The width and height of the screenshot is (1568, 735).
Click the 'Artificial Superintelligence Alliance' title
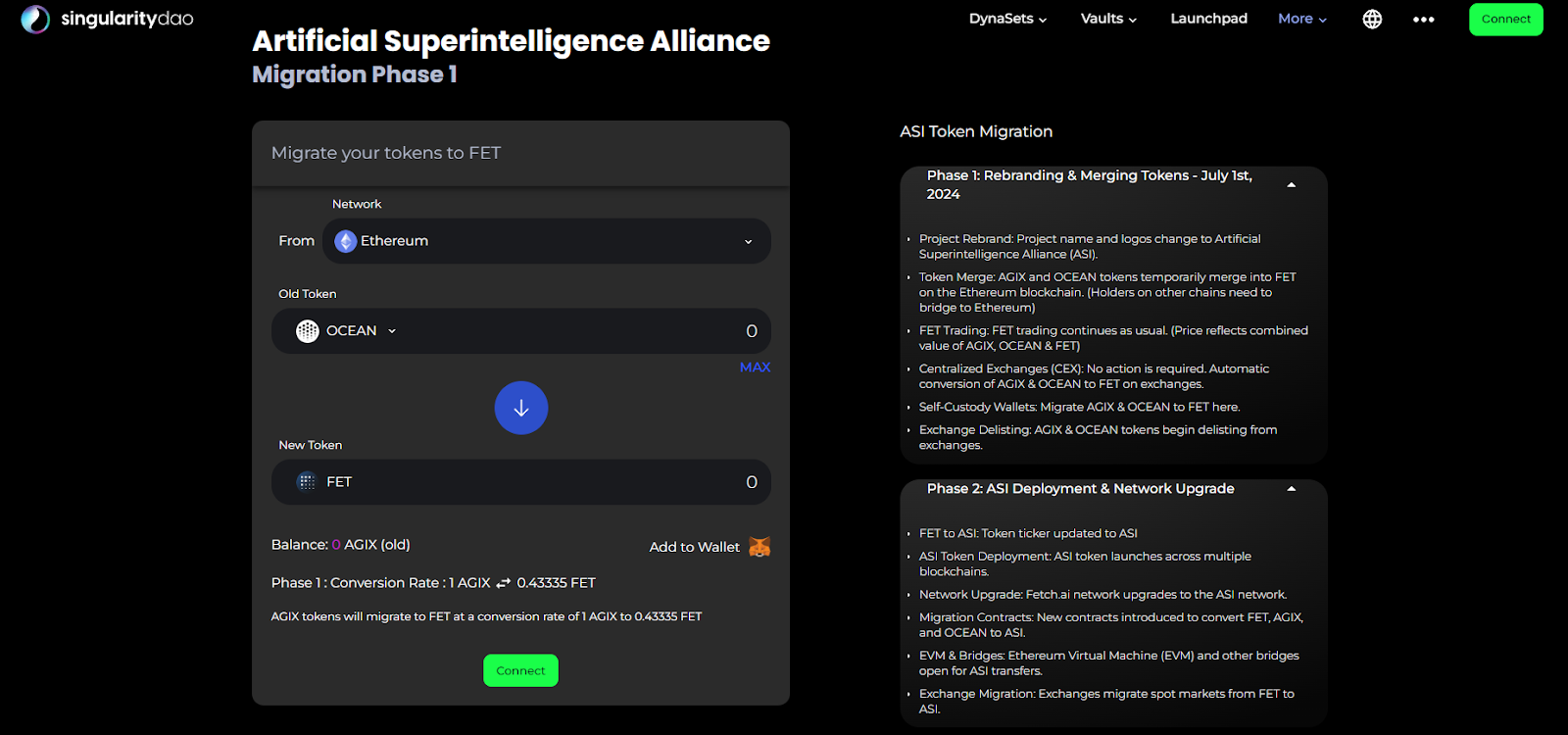pyautogui.click(x=511, y=41)
